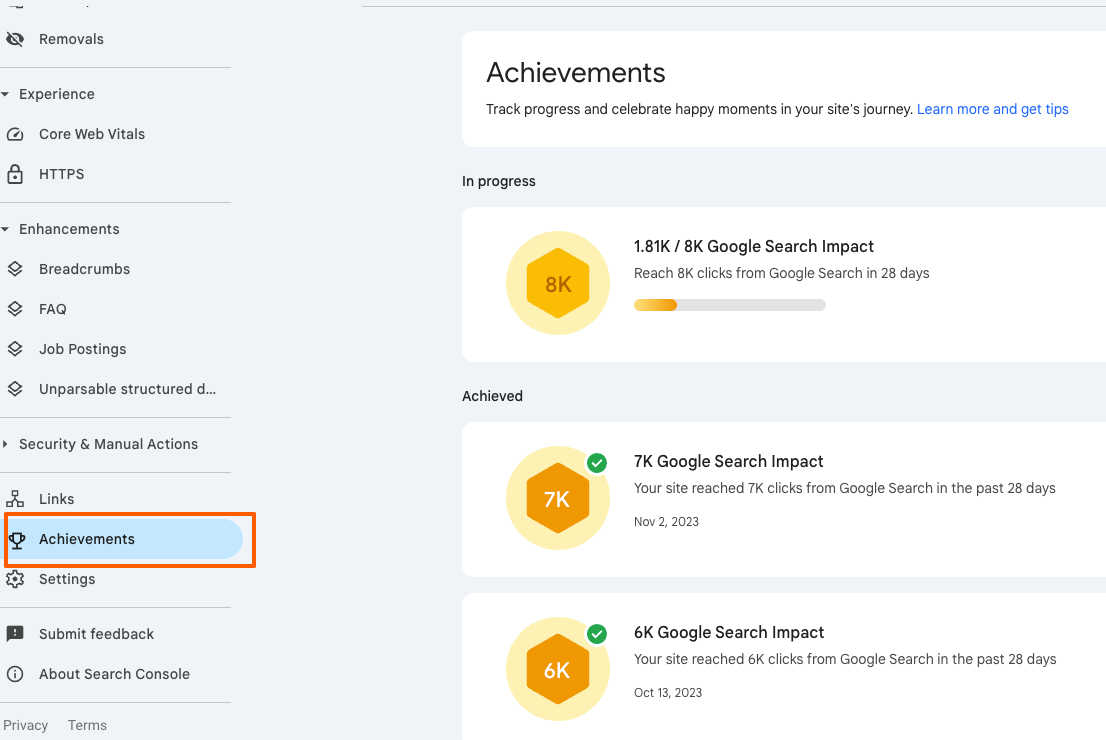Click the 6K hexagon badge

[x=558, y=669]
